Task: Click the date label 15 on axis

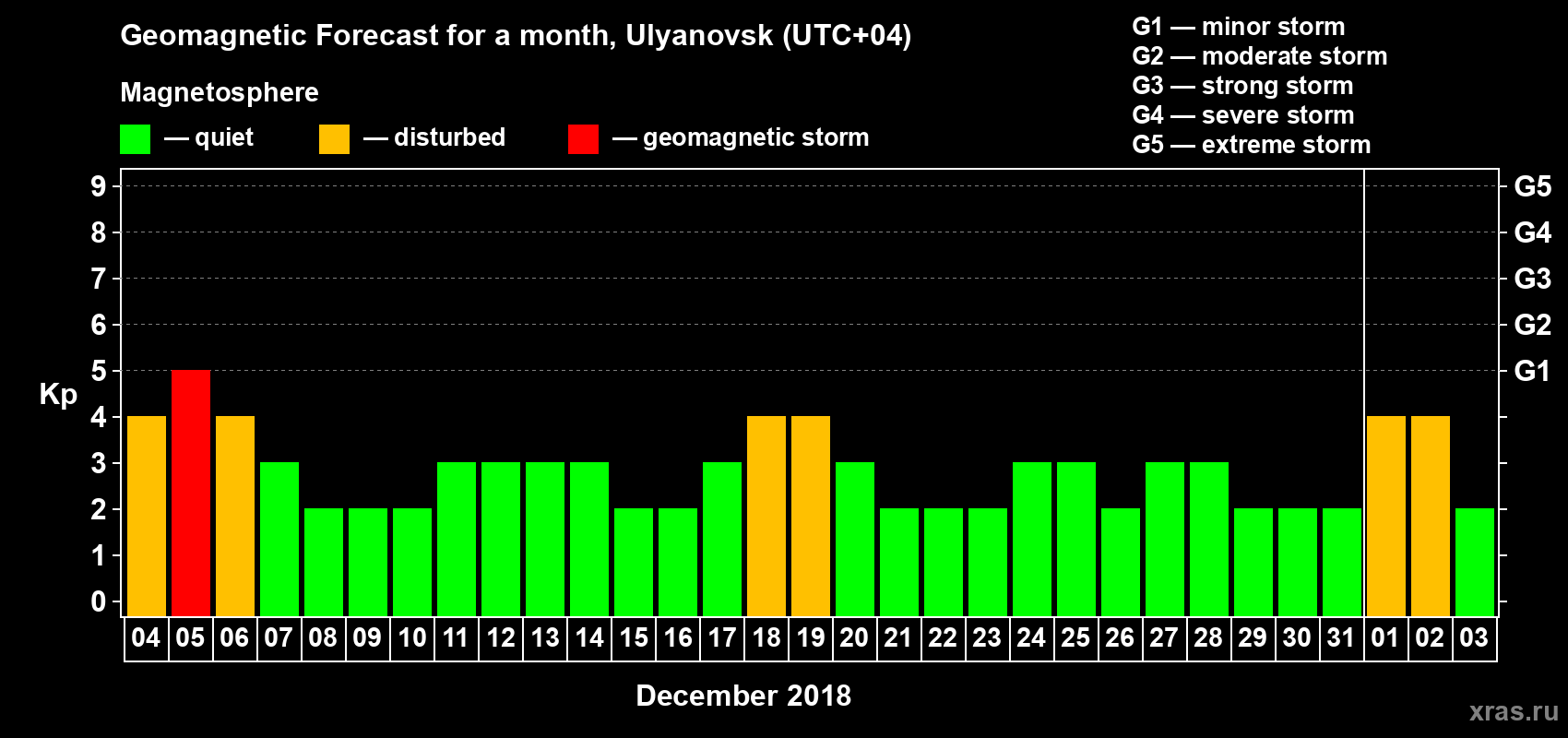Action: [633, 638]
